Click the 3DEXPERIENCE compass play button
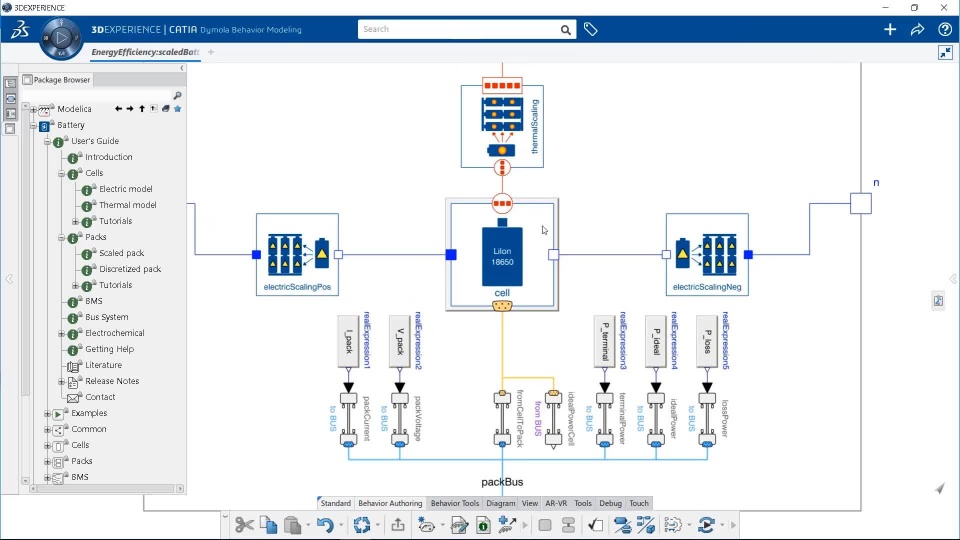 click(x=61, y=38)
